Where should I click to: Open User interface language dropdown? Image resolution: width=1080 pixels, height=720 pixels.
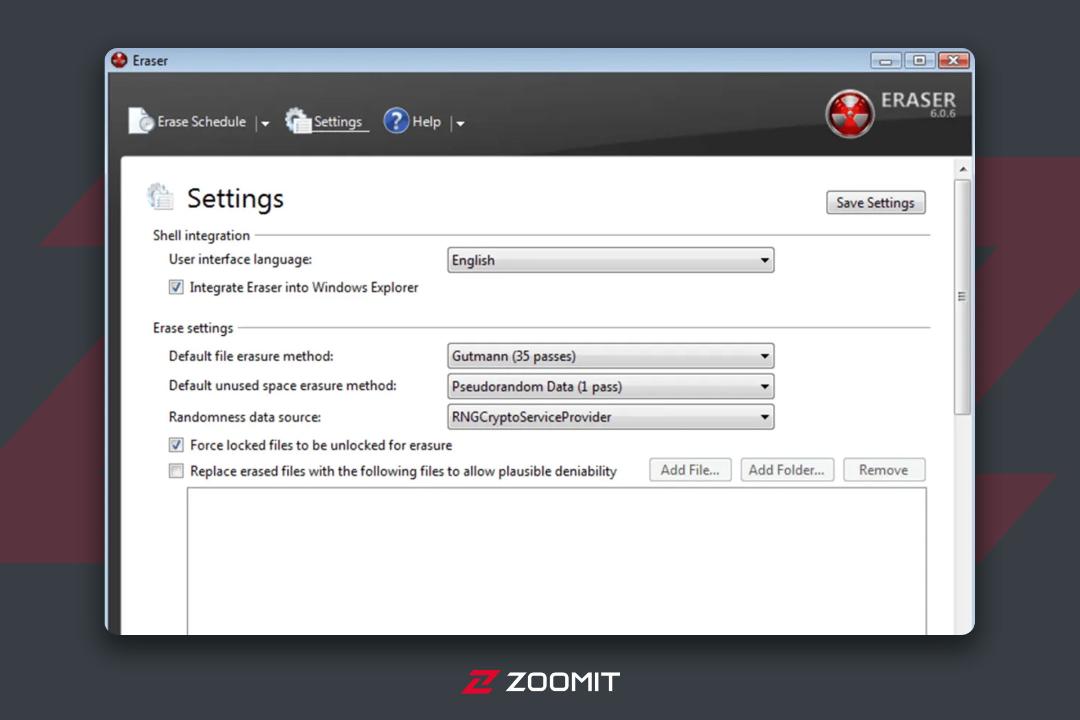pos(610,260)
